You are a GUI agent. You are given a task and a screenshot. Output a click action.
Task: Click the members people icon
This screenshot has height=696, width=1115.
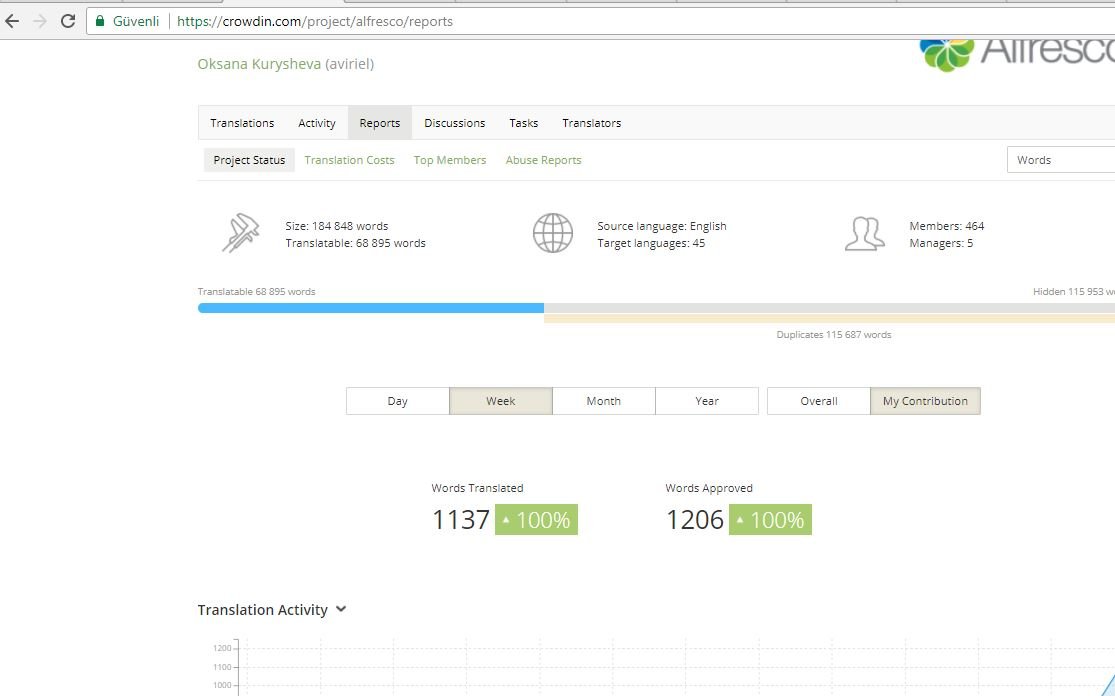coord(865,233)
